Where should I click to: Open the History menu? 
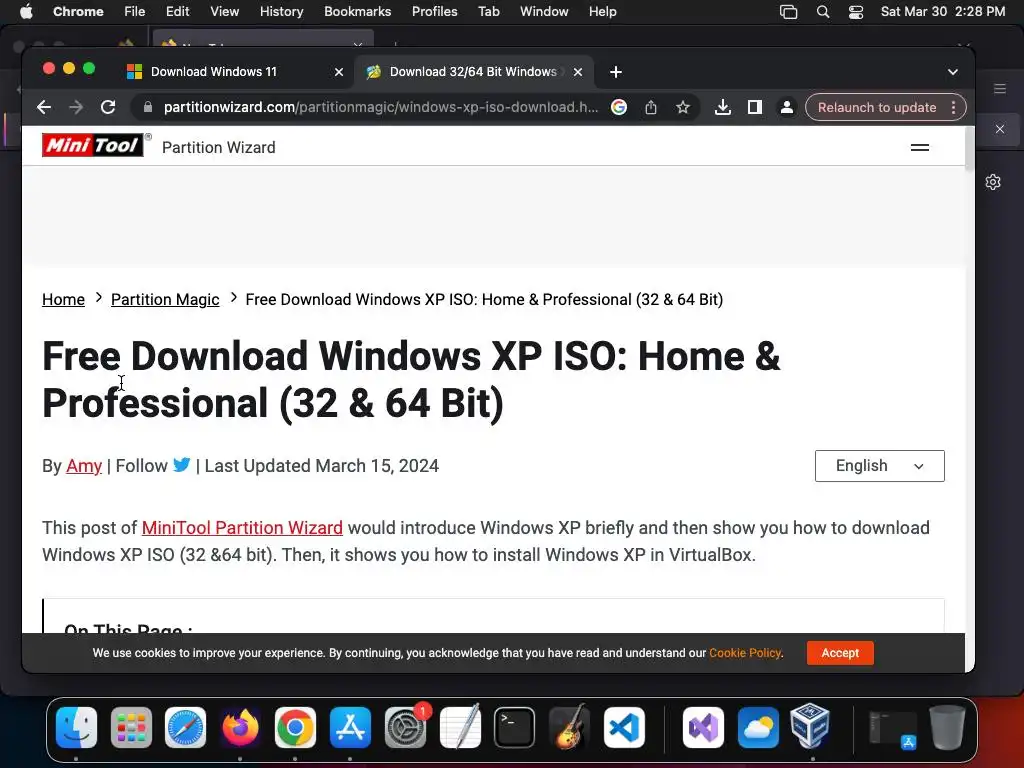pyautogui.click(x=281, y=12)
